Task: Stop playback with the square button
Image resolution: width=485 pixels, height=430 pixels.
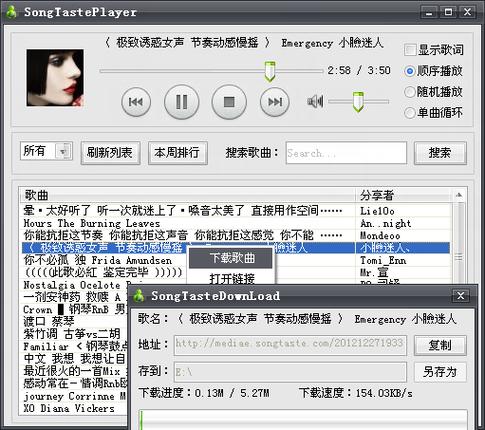Action: [x=229, y=102]
